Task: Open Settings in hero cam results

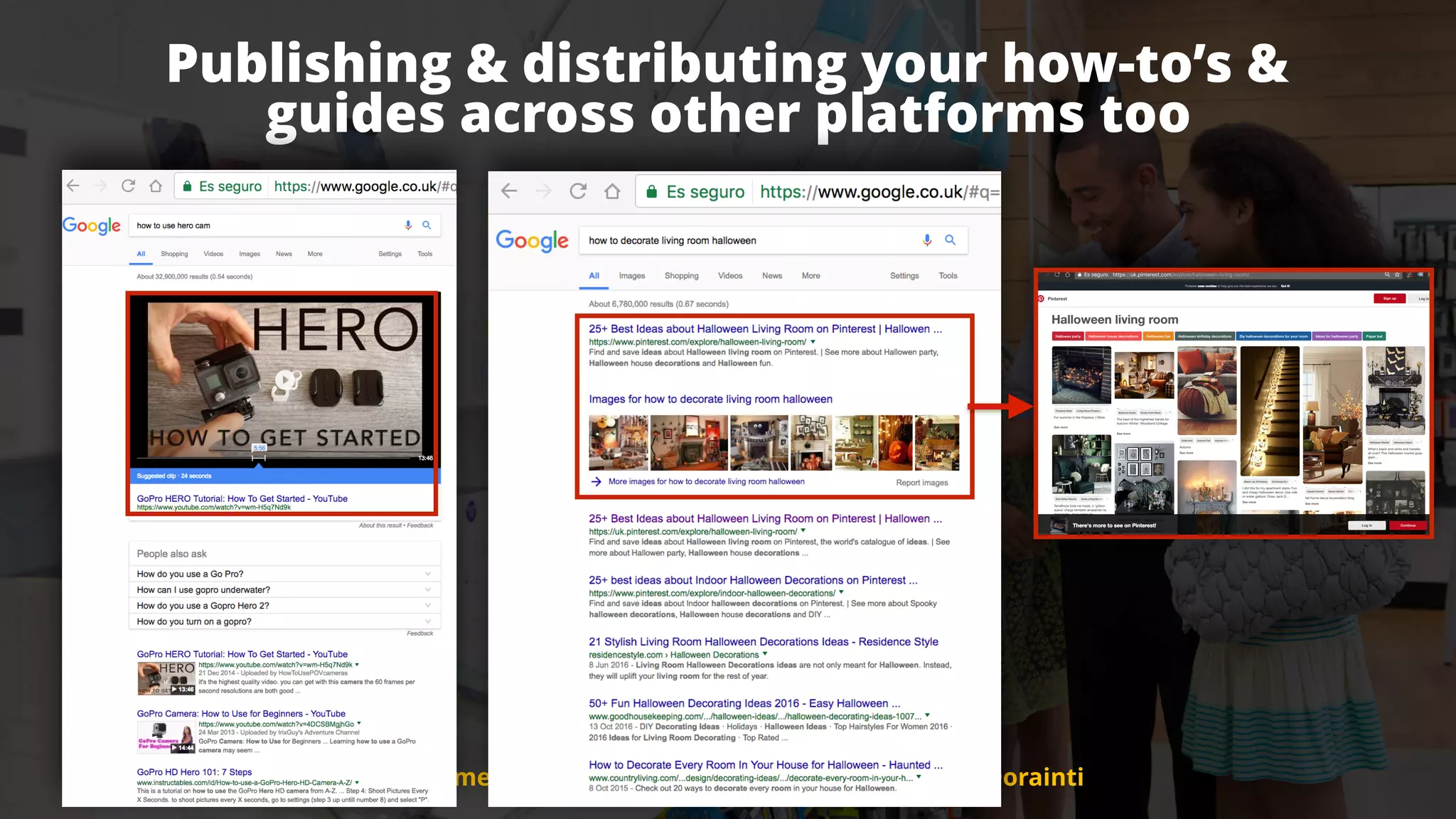Action: pos(390,254)
